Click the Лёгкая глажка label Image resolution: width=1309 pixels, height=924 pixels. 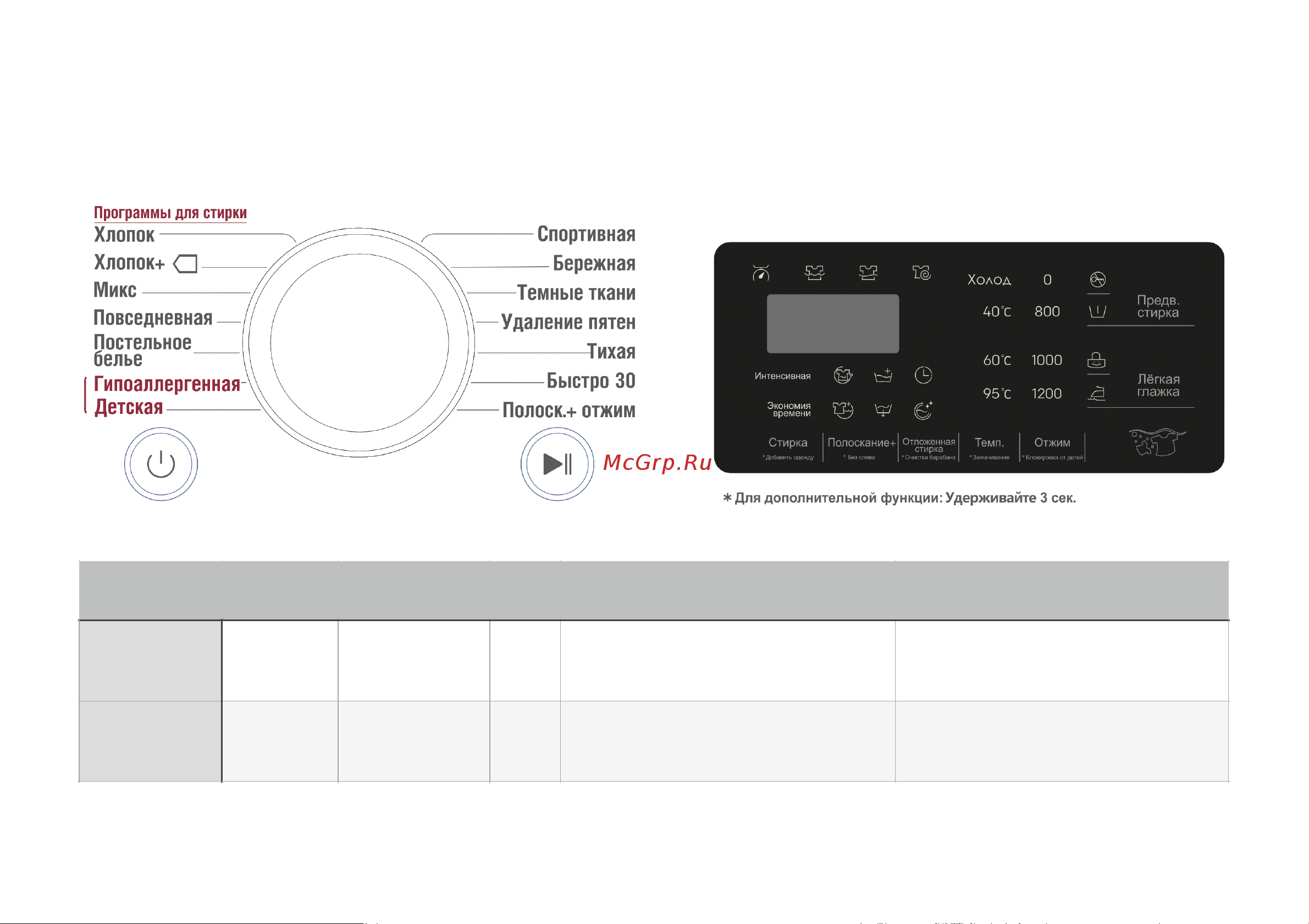click(1158, 385)
